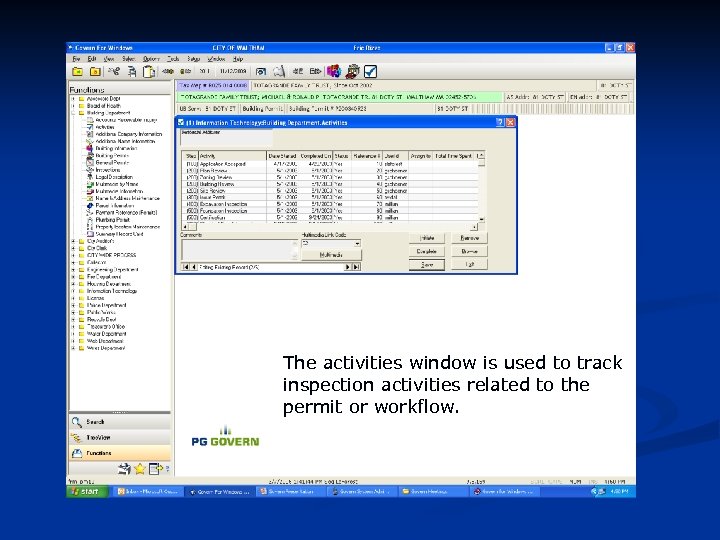This screenshot has width=720, height=540.
Task: Go to next record navigation arrow
Action: 348,267
